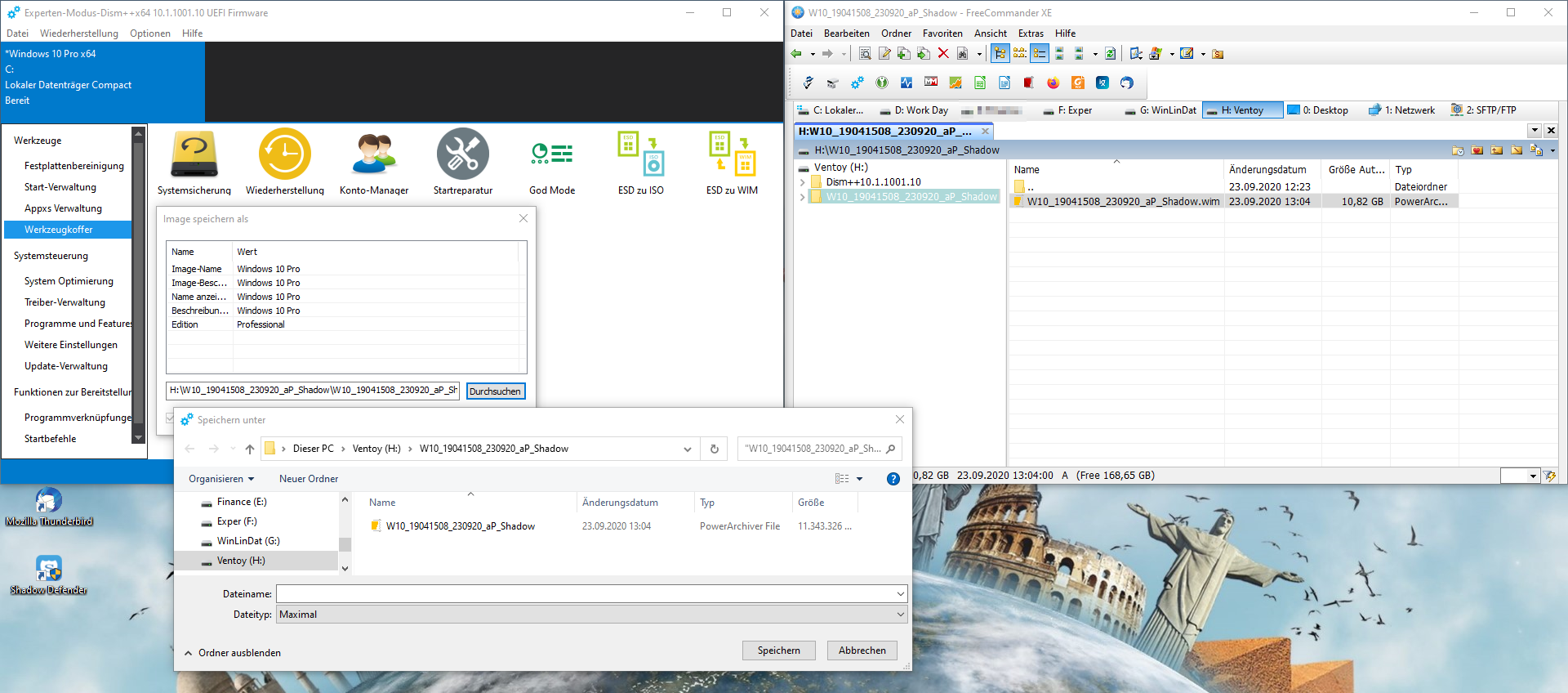
Task: Open the Systemsicherung tool in Dism++
Action: point(194,163)
